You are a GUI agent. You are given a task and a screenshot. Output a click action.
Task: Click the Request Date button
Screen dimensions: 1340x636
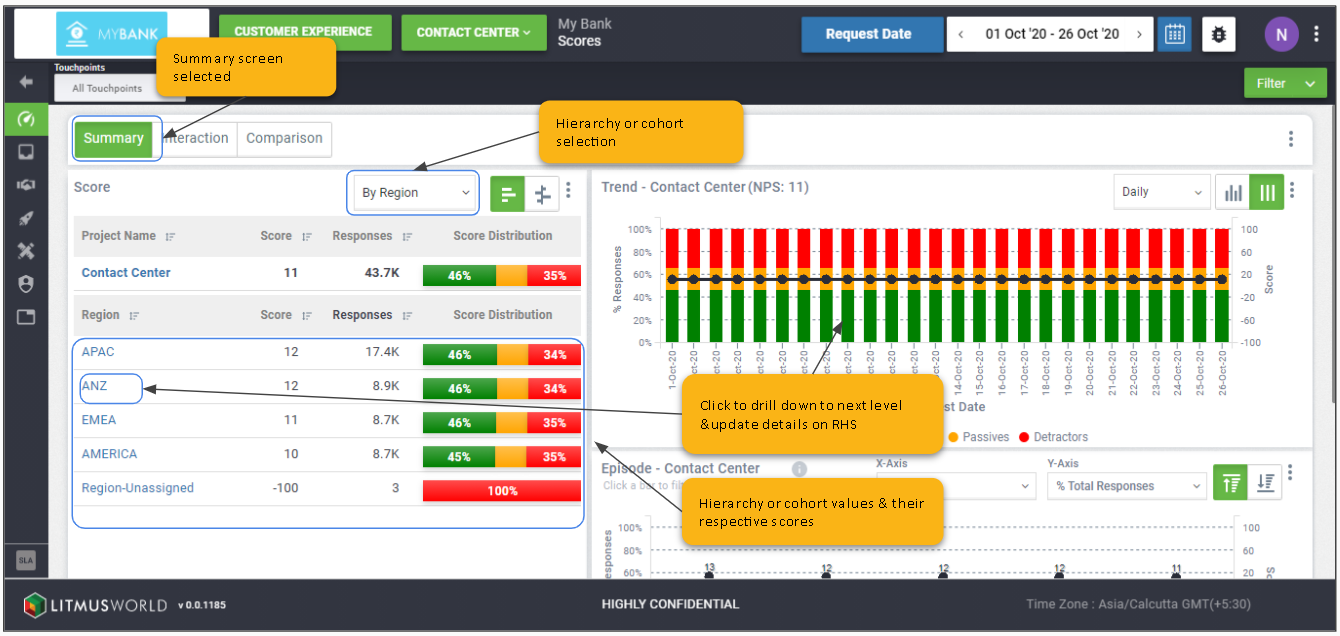tap(868, 34)
